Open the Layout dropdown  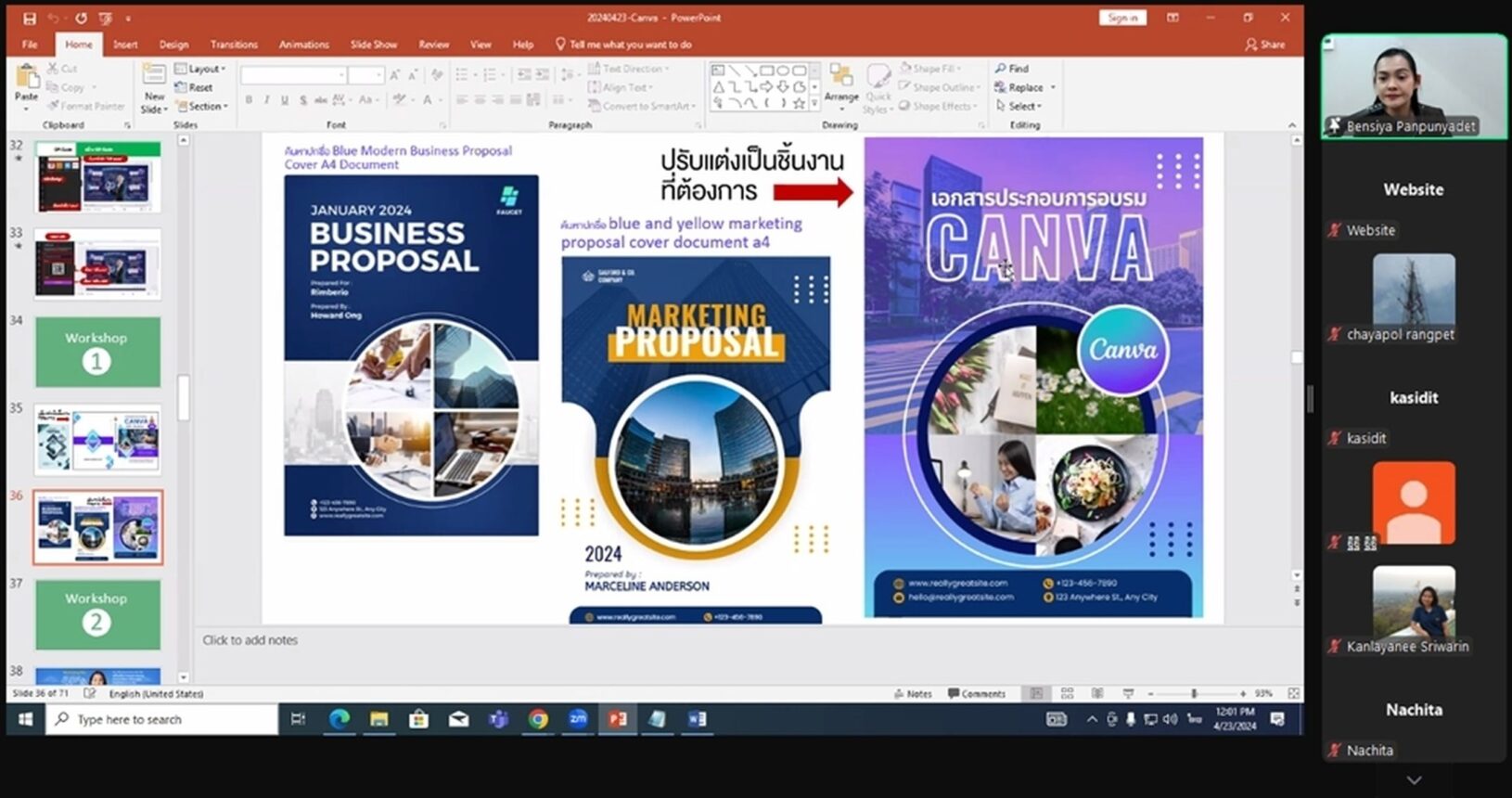pyautogui.click(x=200, y=69)
